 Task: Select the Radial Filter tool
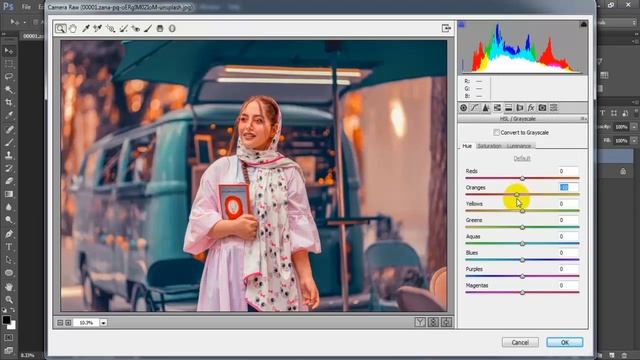(172, 29)
